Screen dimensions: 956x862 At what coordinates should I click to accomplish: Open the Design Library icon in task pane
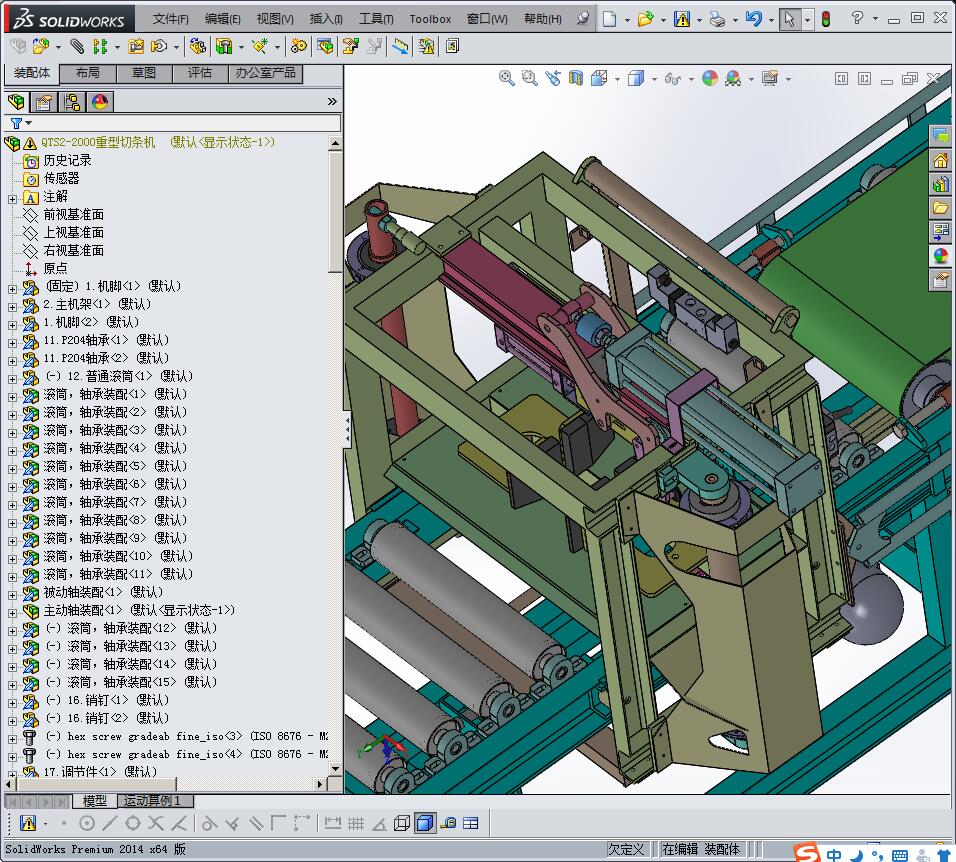[940, 184]
